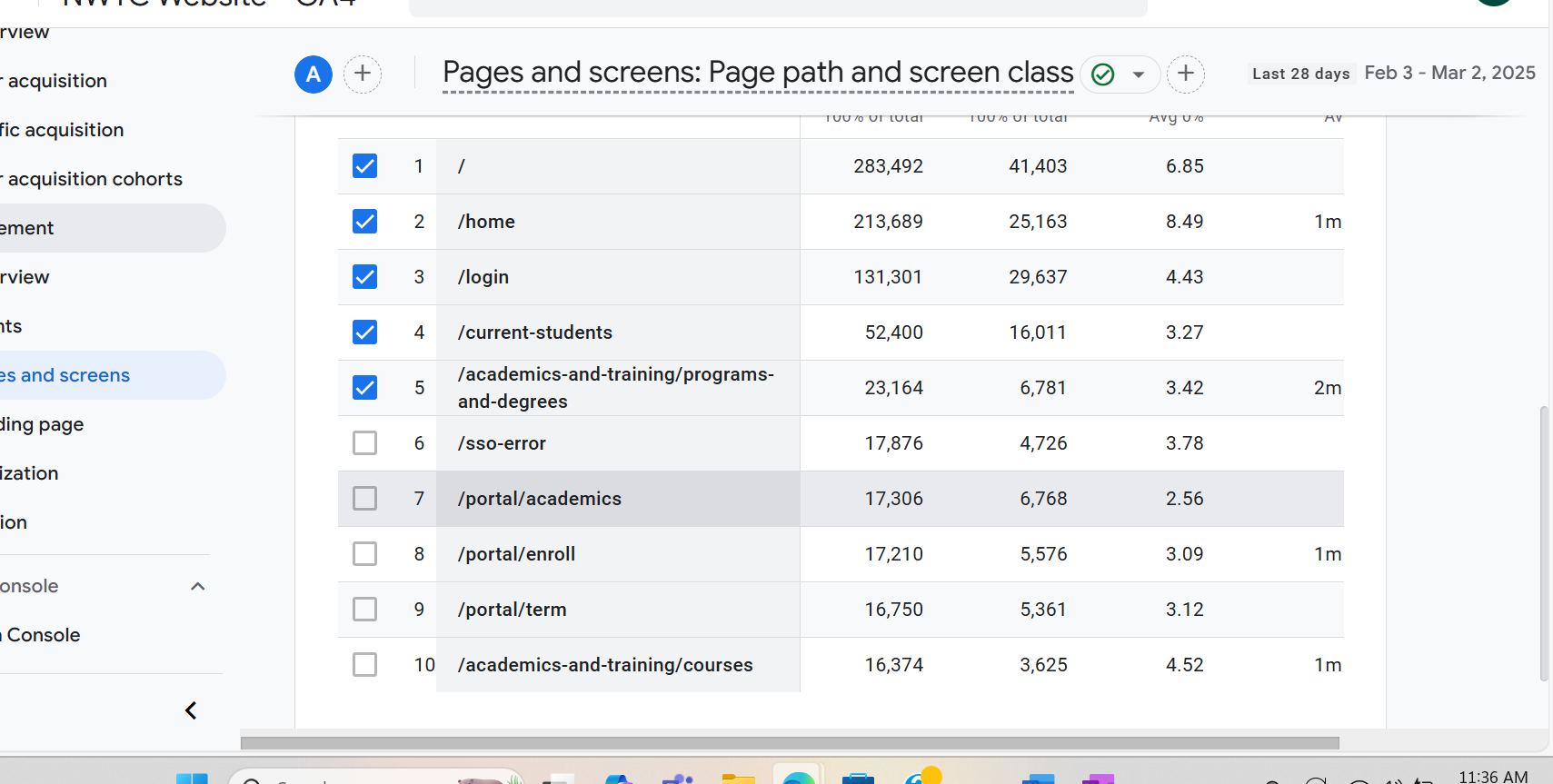Add a comparison with the plus icon beside 'A'
Image resolution: width=1553 pixels, height=784 pixels.
click(x=363, y=74)
